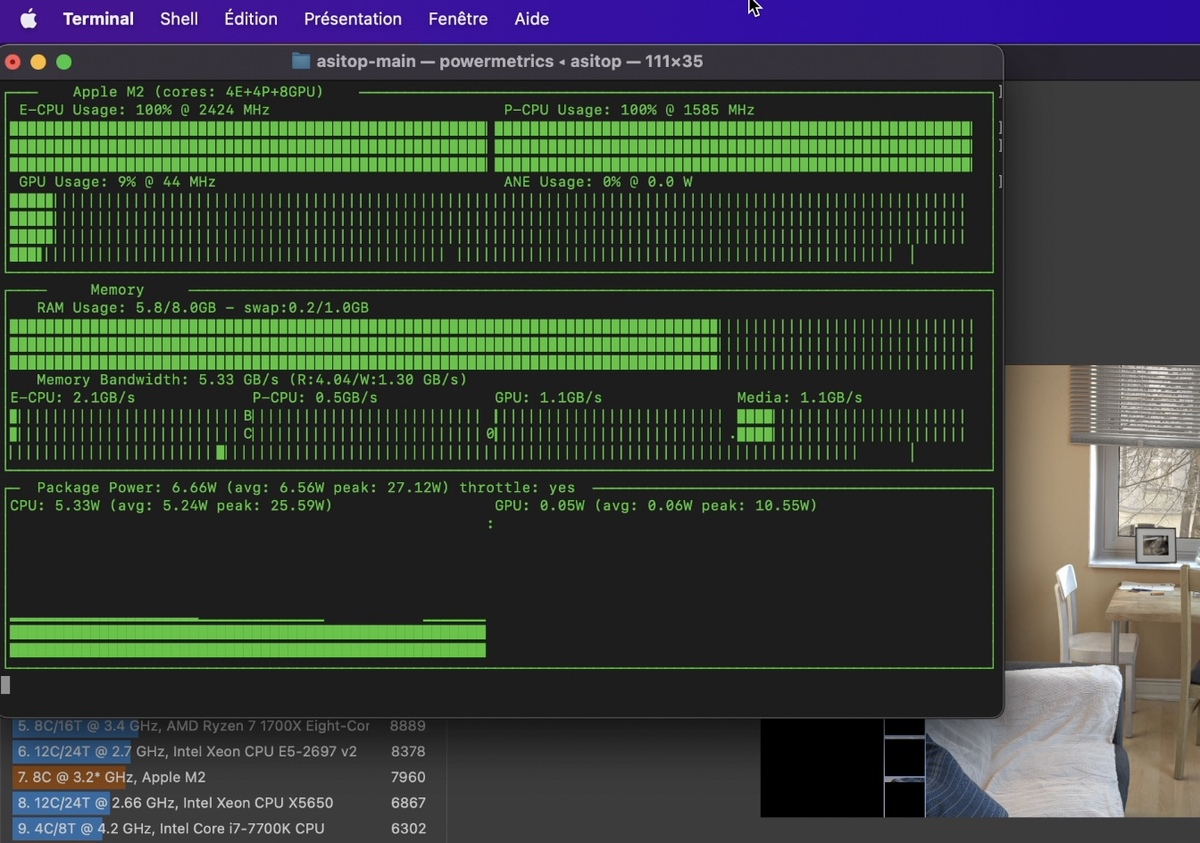This screenshot has height=843, width=1200.
Task: Open the Fenêtre menu
Action: [x=458, y=19]
